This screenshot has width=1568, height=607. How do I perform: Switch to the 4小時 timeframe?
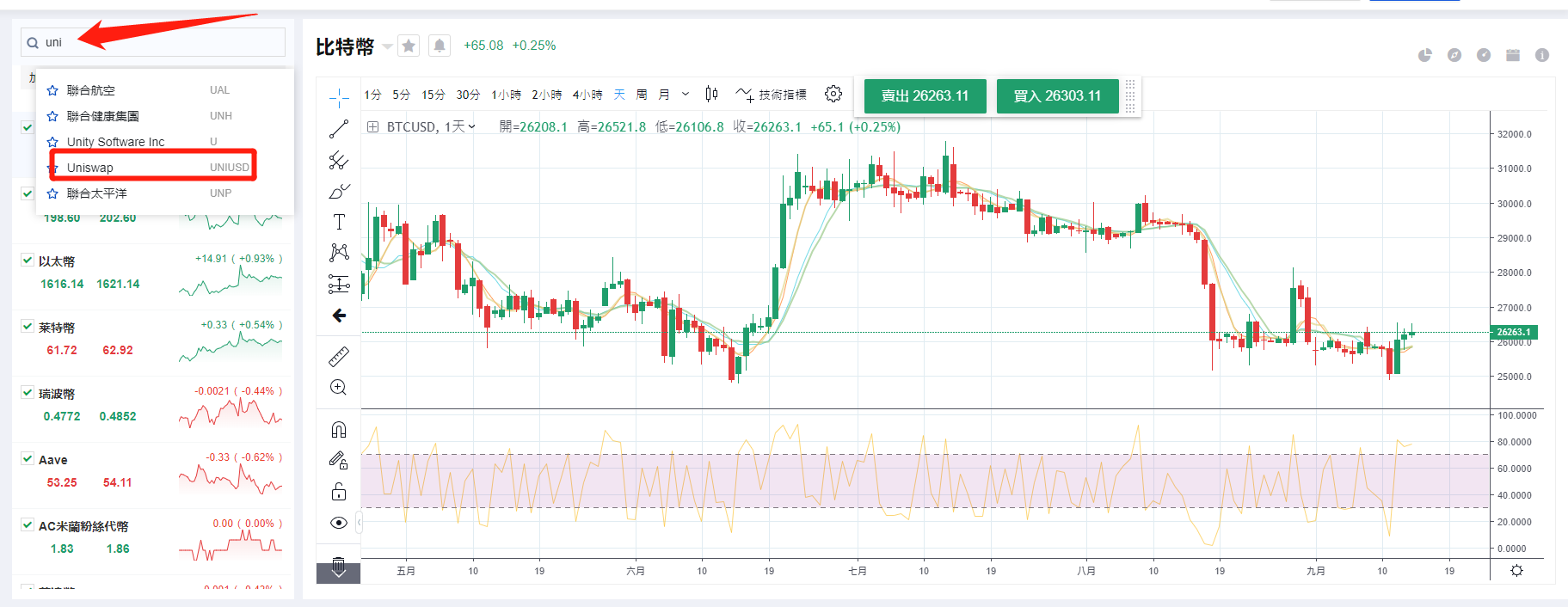point(587,95)
